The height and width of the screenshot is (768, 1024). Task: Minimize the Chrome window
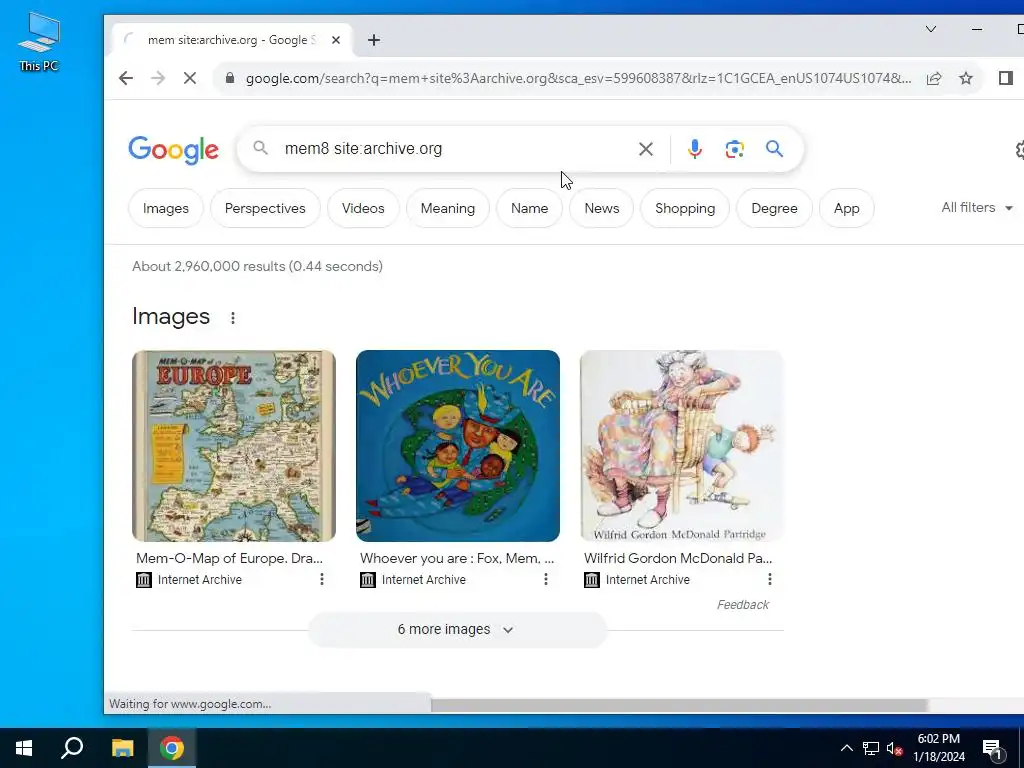977,29
